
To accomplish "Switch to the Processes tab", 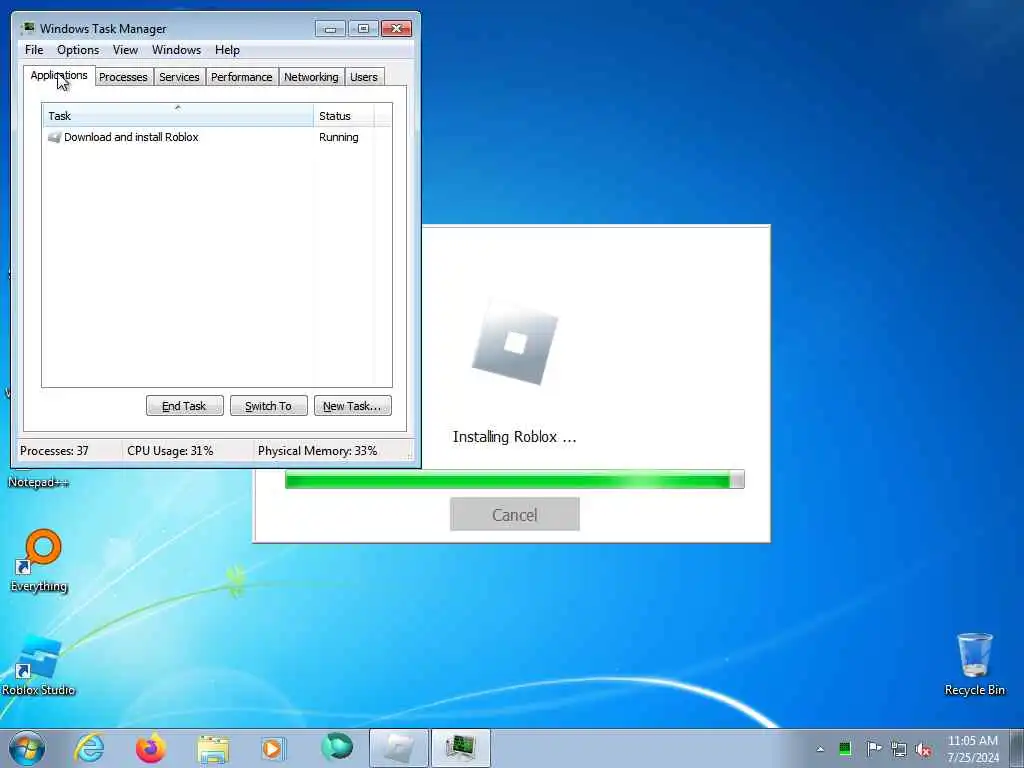I will (123, 77).
